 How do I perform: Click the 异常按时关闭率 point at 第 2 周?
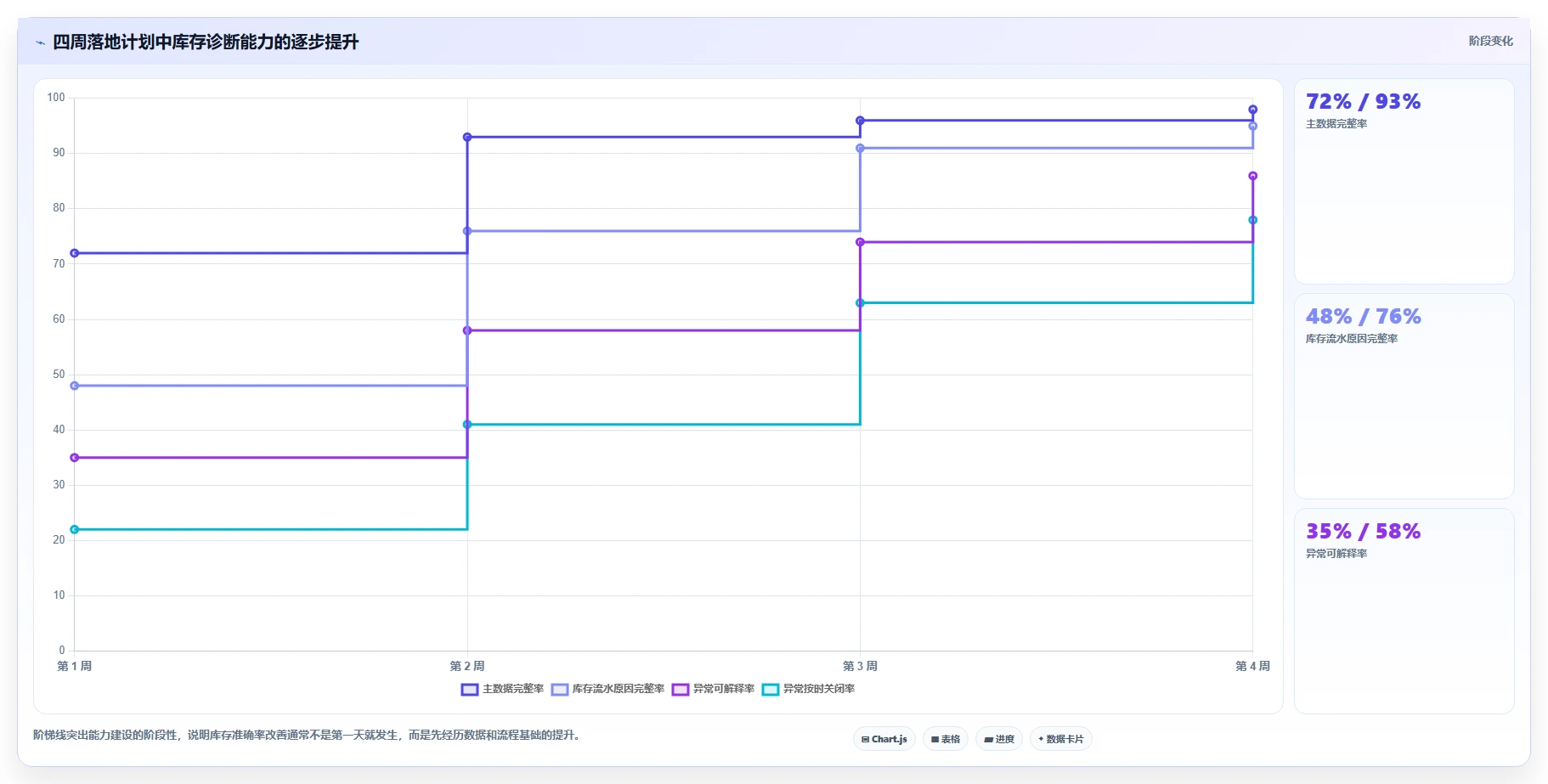(467, 425)
